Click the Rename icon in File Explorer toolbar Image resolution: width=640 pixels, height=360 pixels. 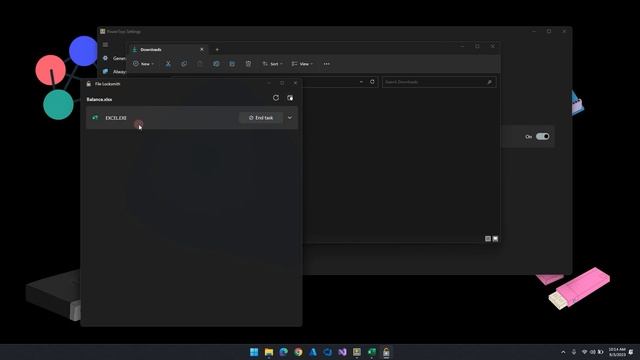(216, 64)
